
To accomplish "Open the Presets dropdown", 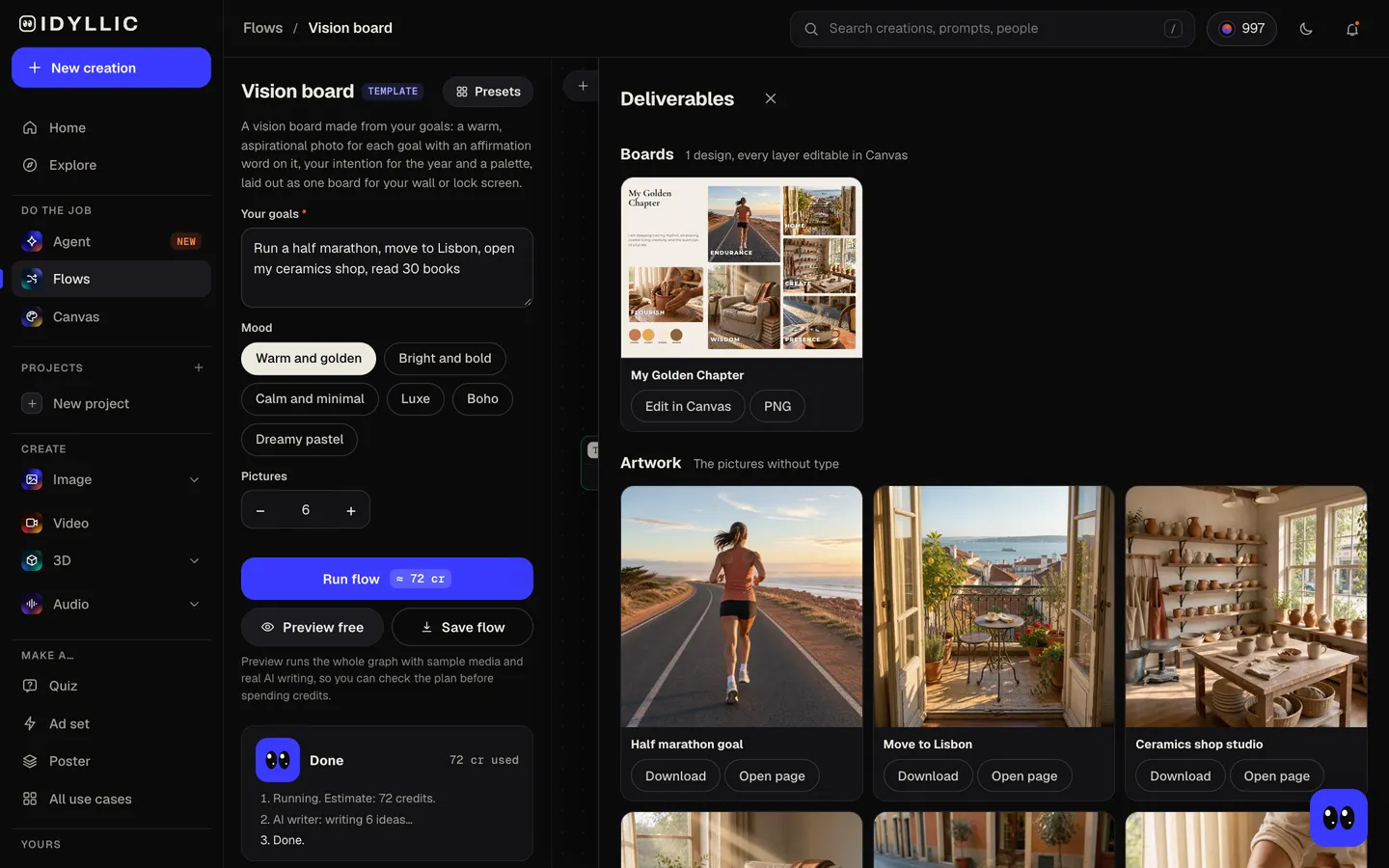I will click(x=488, y=92).
